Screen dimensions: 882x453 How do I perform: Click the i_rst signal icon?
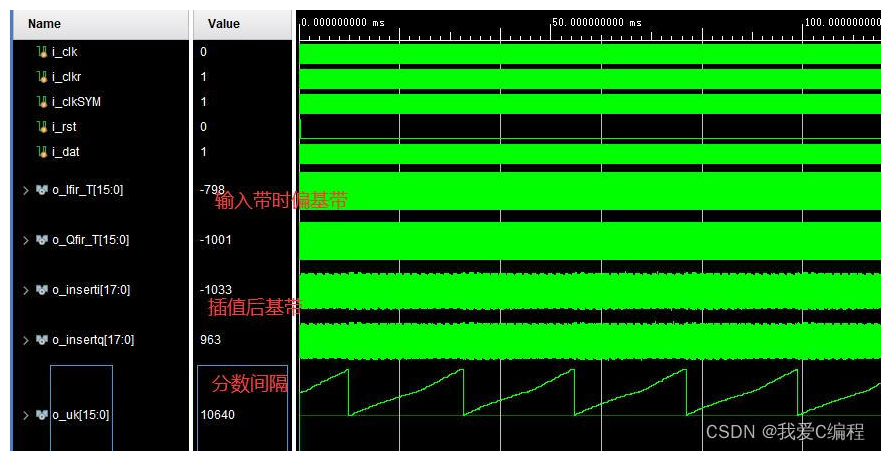pyautogui.click(x=41, y=127)
